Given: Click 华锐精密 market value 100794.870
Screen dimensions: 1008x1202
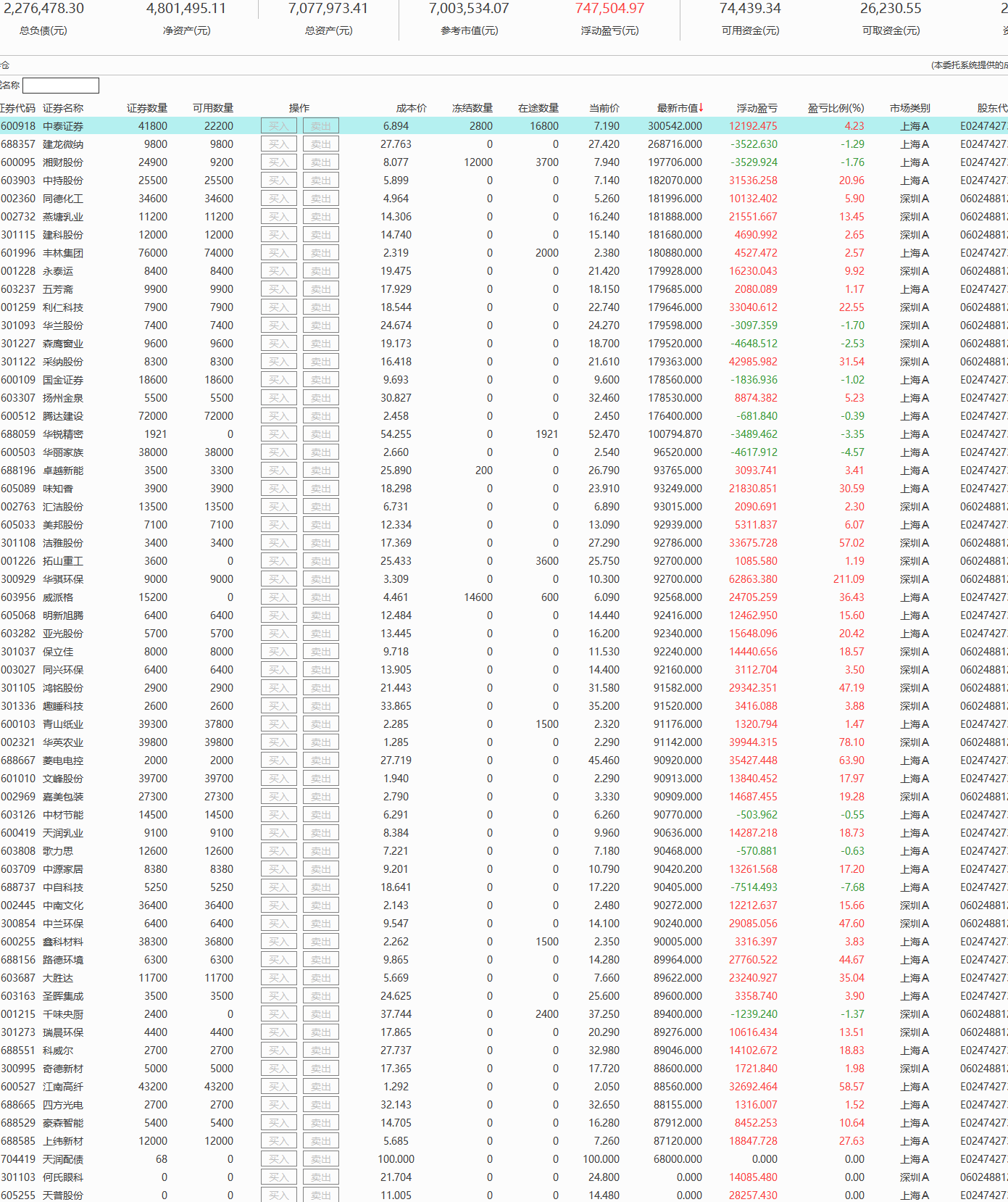Looking at the screenshot, I should [x=675, y=434].
